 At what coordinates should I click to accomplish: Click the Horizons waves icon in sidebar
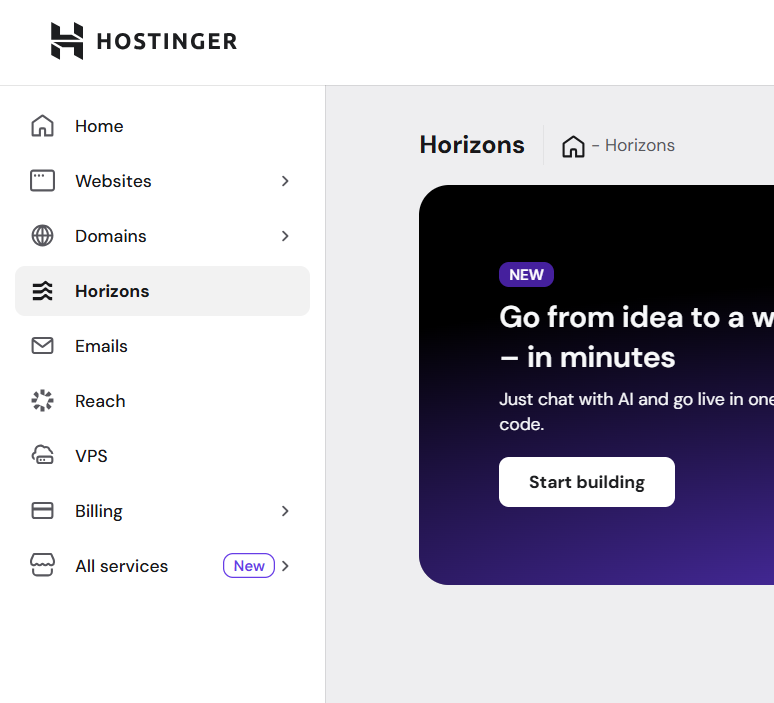point(42,291)
